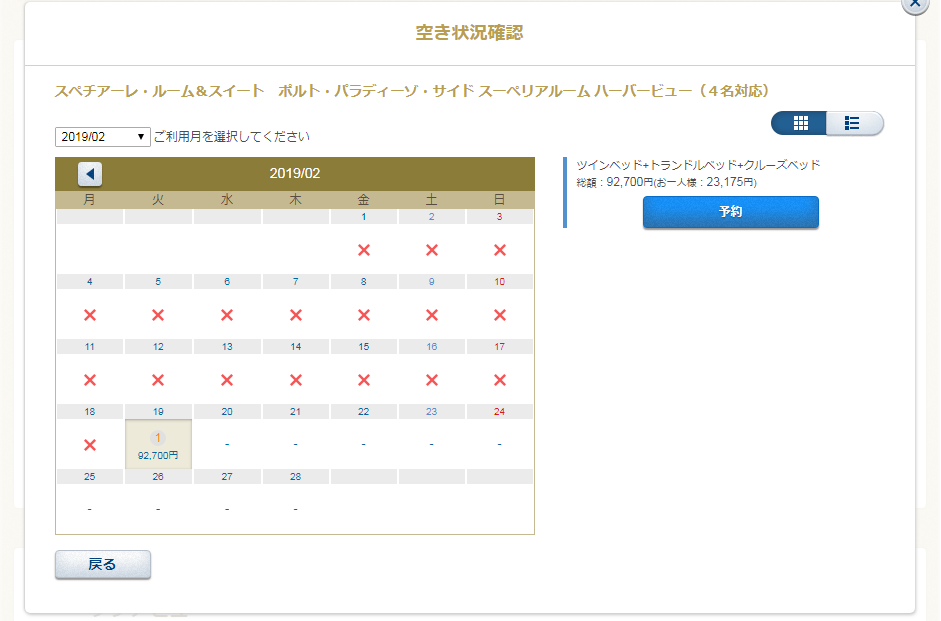The image size is (941, 621).
Task: Click the unavailable X on February 13
Action: pyautogui.click(x=226, y=380)
